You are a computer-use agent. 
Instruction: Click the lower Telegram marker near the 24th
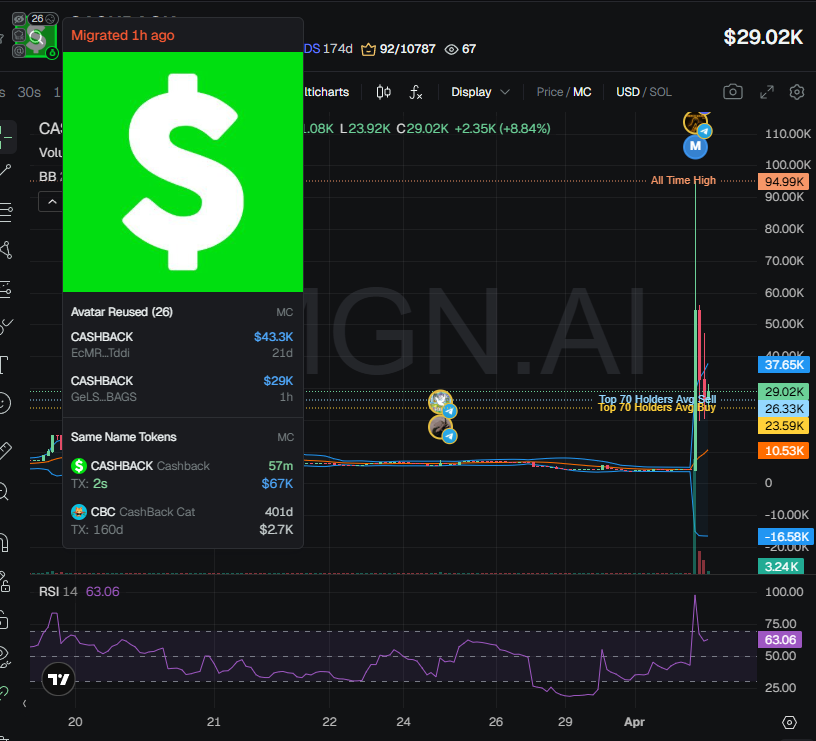(x=441, y=429)
